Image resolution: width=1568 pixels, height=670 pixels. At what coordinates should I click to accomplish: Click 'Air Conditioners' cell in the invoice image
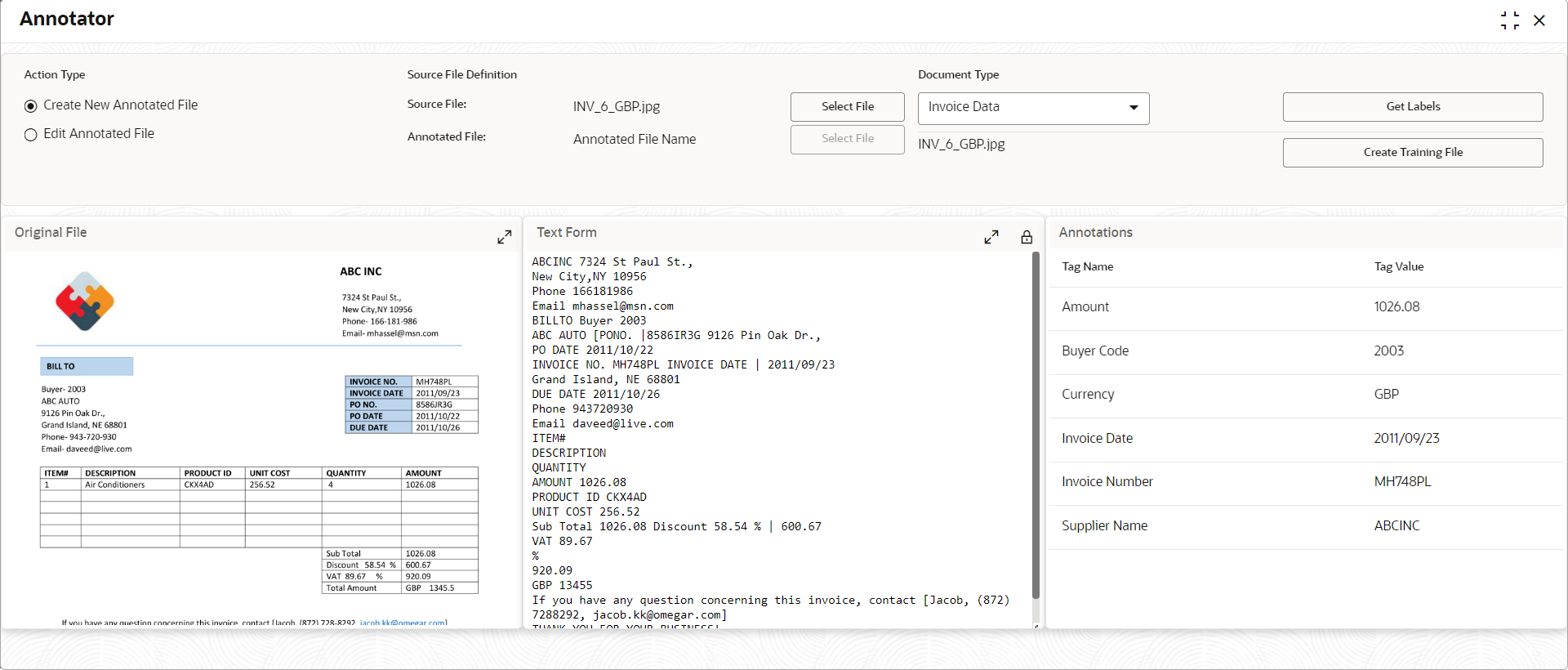115,485
